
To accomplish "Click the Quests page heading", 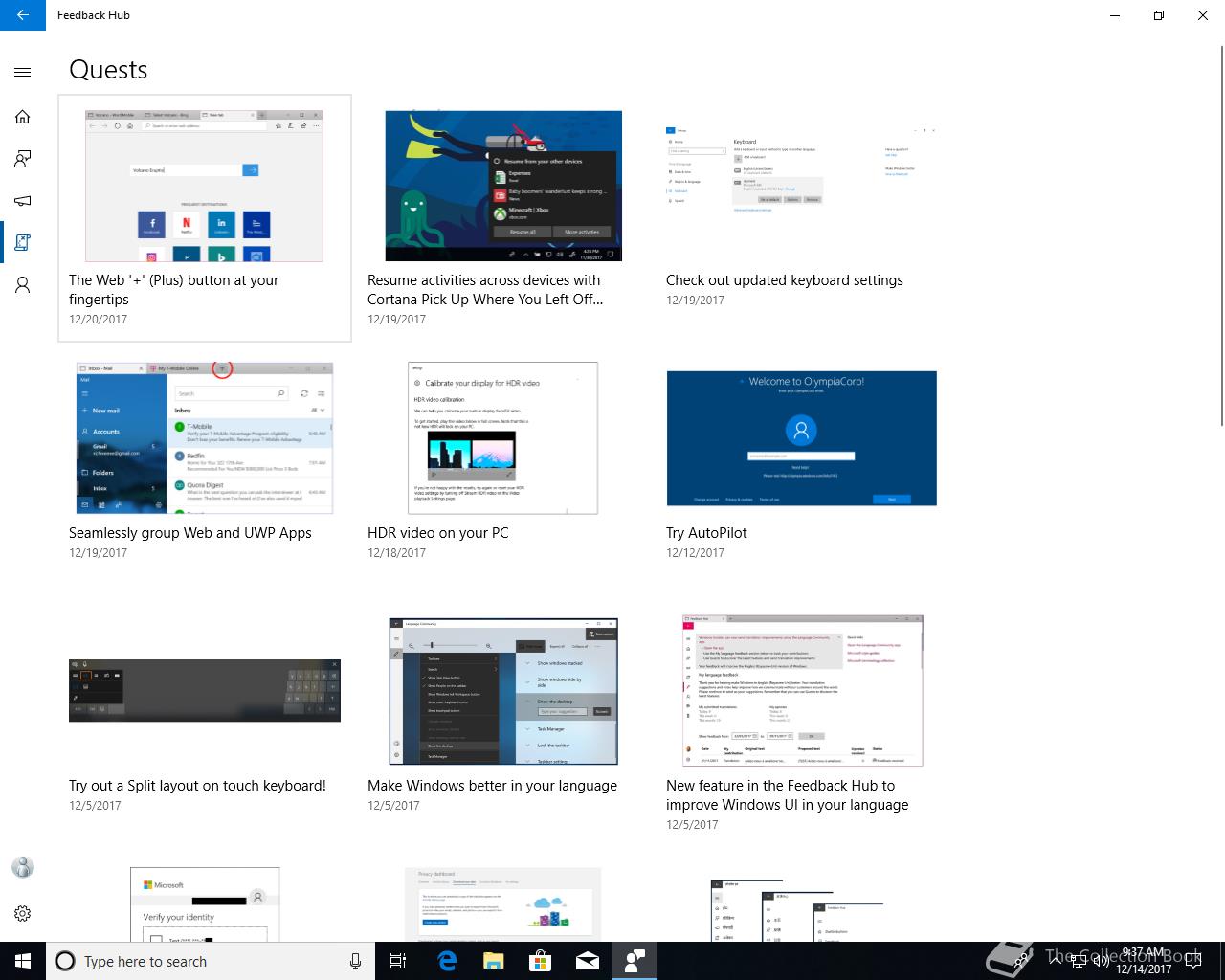I will pyautogui.click(x=108, y=70).
